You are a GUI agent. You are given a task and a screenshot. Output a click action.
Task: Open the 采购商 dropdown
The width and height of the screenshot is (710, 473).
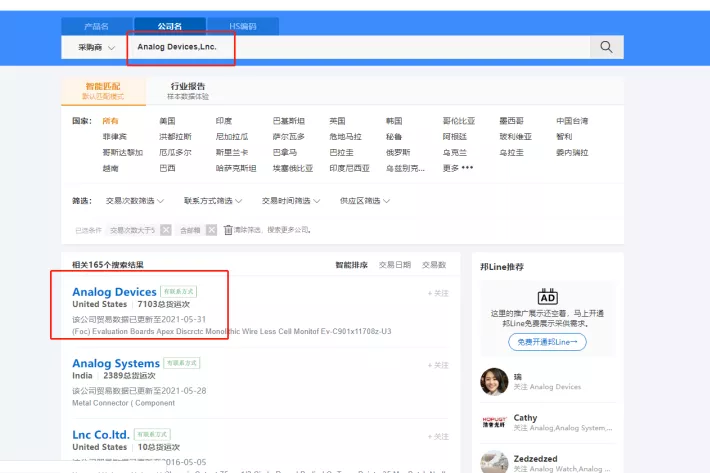pos(96,47)
